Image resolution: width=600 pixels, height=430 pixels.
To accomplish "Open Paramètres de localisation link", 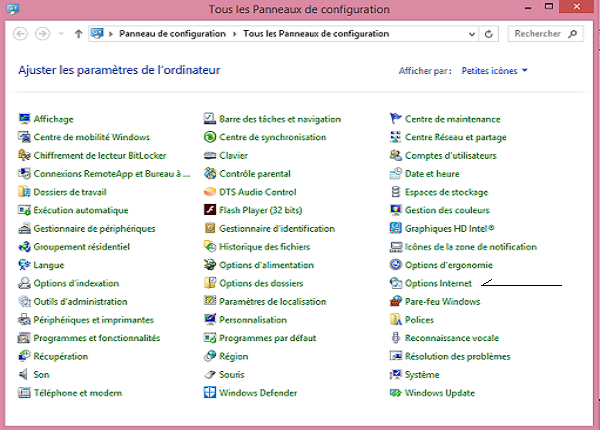I will 272,301.
